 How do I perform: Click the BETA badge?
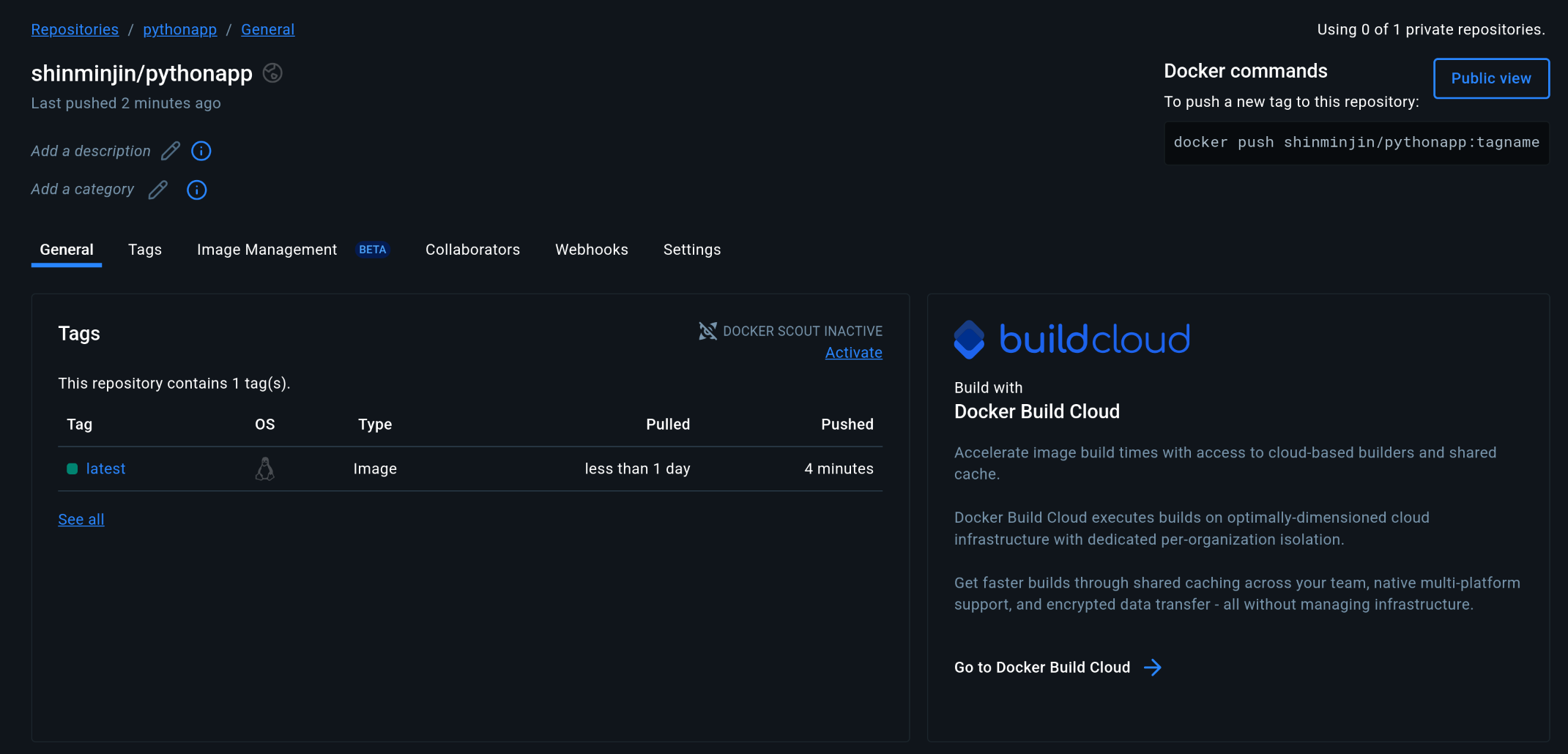[373, 250]
